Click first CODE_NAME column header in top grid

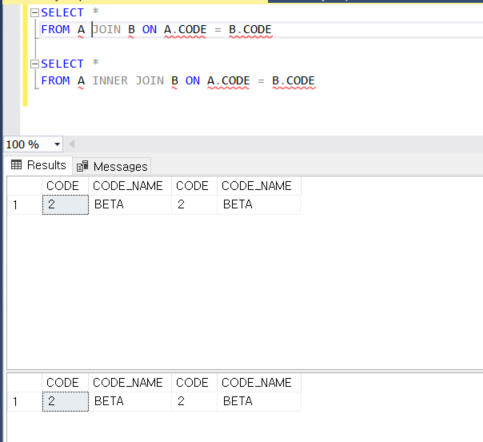coord(130,186)
